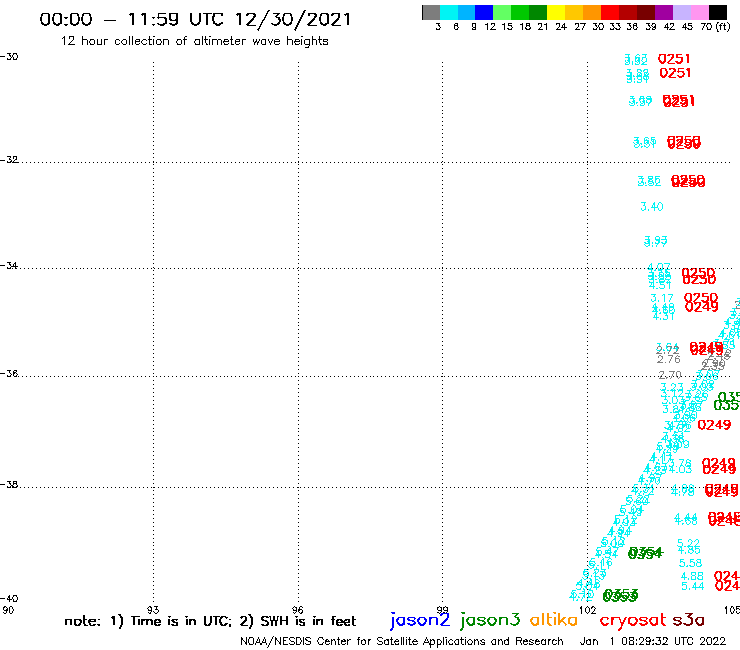Image resolution: width=740 pixels, height=650 pixels.
Task: Click the 'note: 1) Time is in UTC' text
Action: click(148, 621)
